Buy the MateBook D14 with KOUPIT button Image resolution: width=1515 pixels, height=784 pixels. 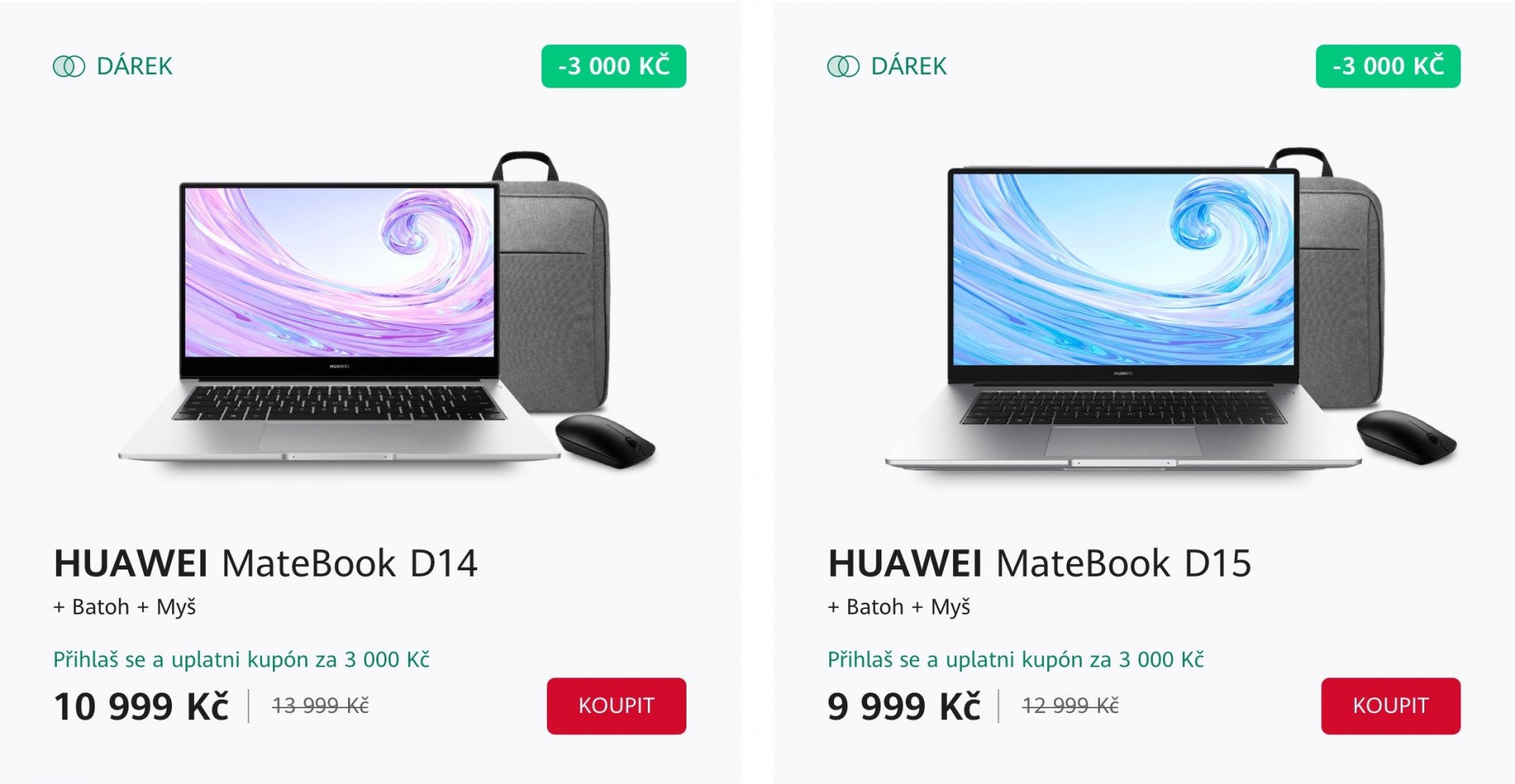pyautogui.click(x=616, y=706)
